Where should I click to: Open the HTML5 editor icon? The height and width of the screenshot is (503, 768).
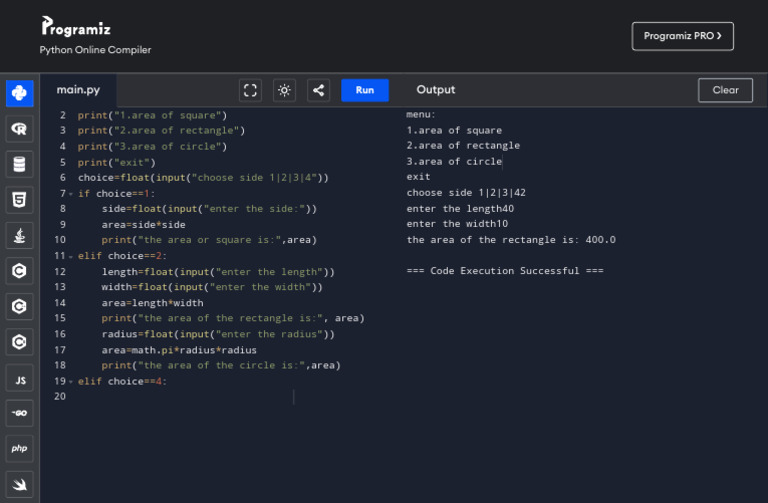[19, 200]
